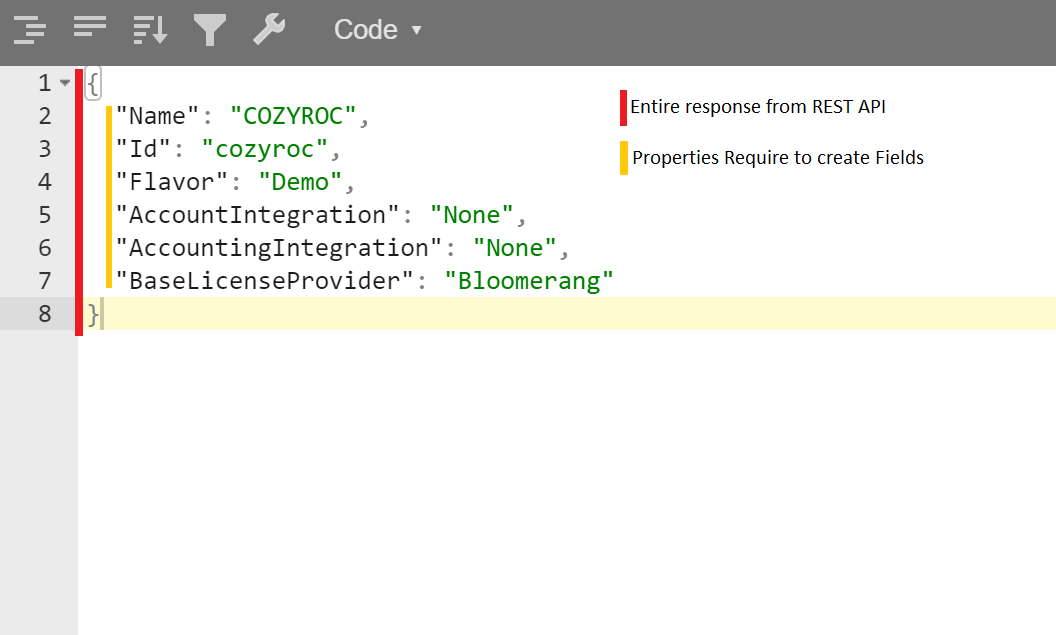Viewport: 1056px width, 635px height.
Task: Select line number 8 in the gutter
Action: coord(44,314)
